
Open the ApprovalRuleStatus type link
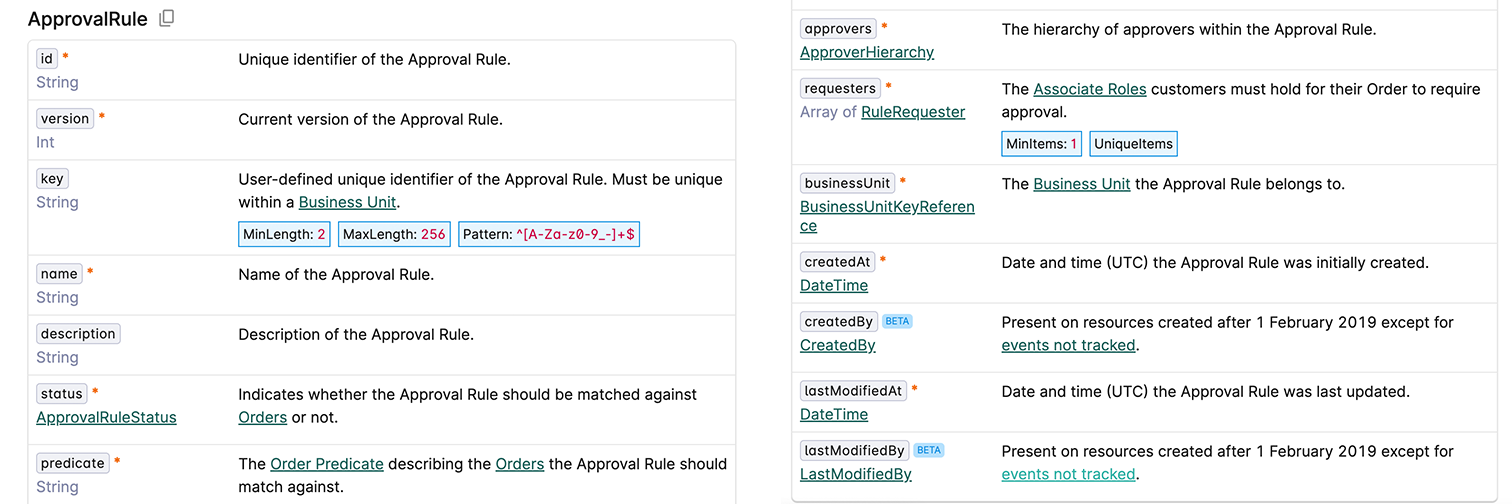pos(106,417)
